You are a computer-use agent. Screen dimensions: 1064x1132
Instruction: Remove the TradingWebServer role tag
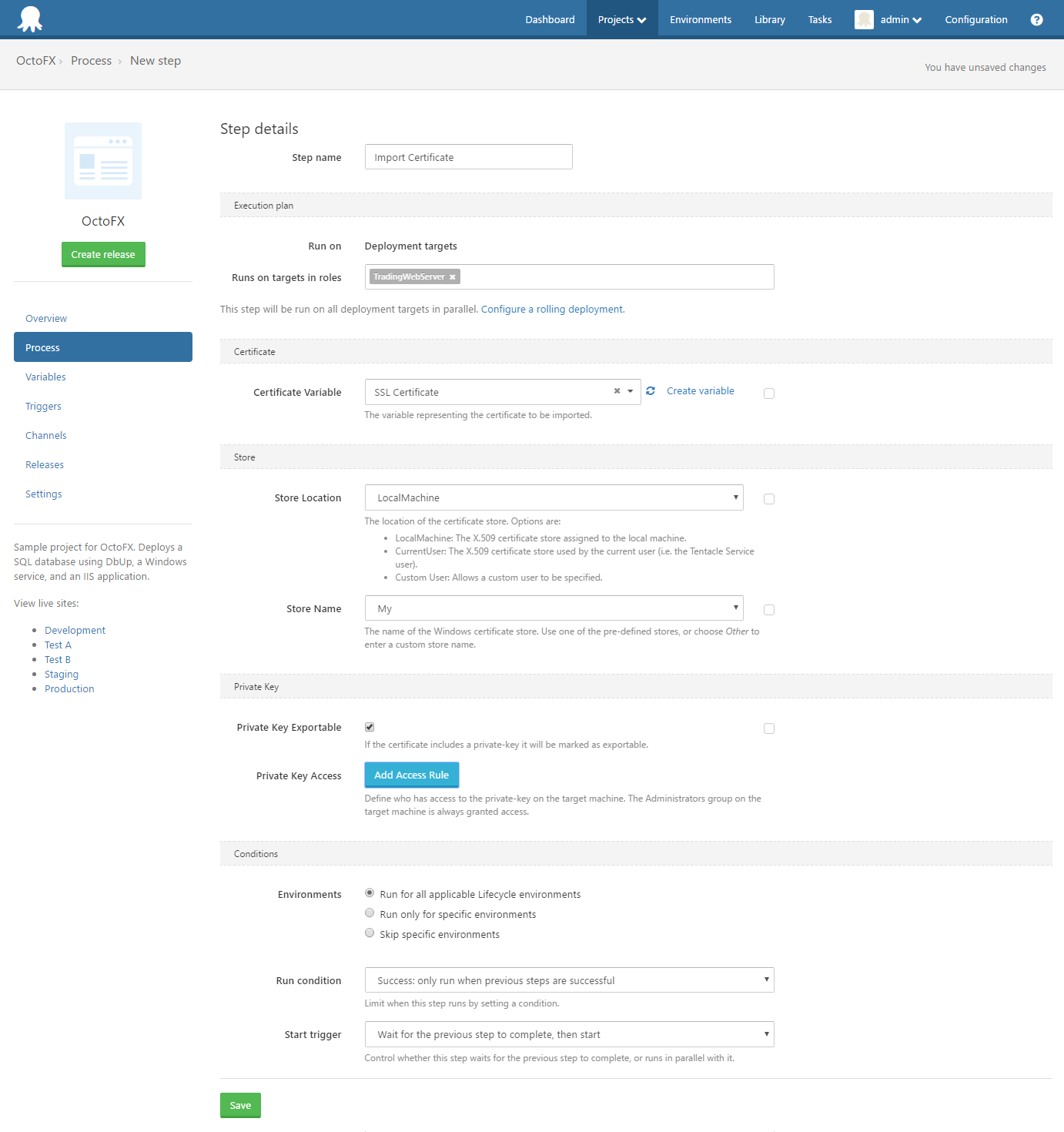tap(453, 276)
